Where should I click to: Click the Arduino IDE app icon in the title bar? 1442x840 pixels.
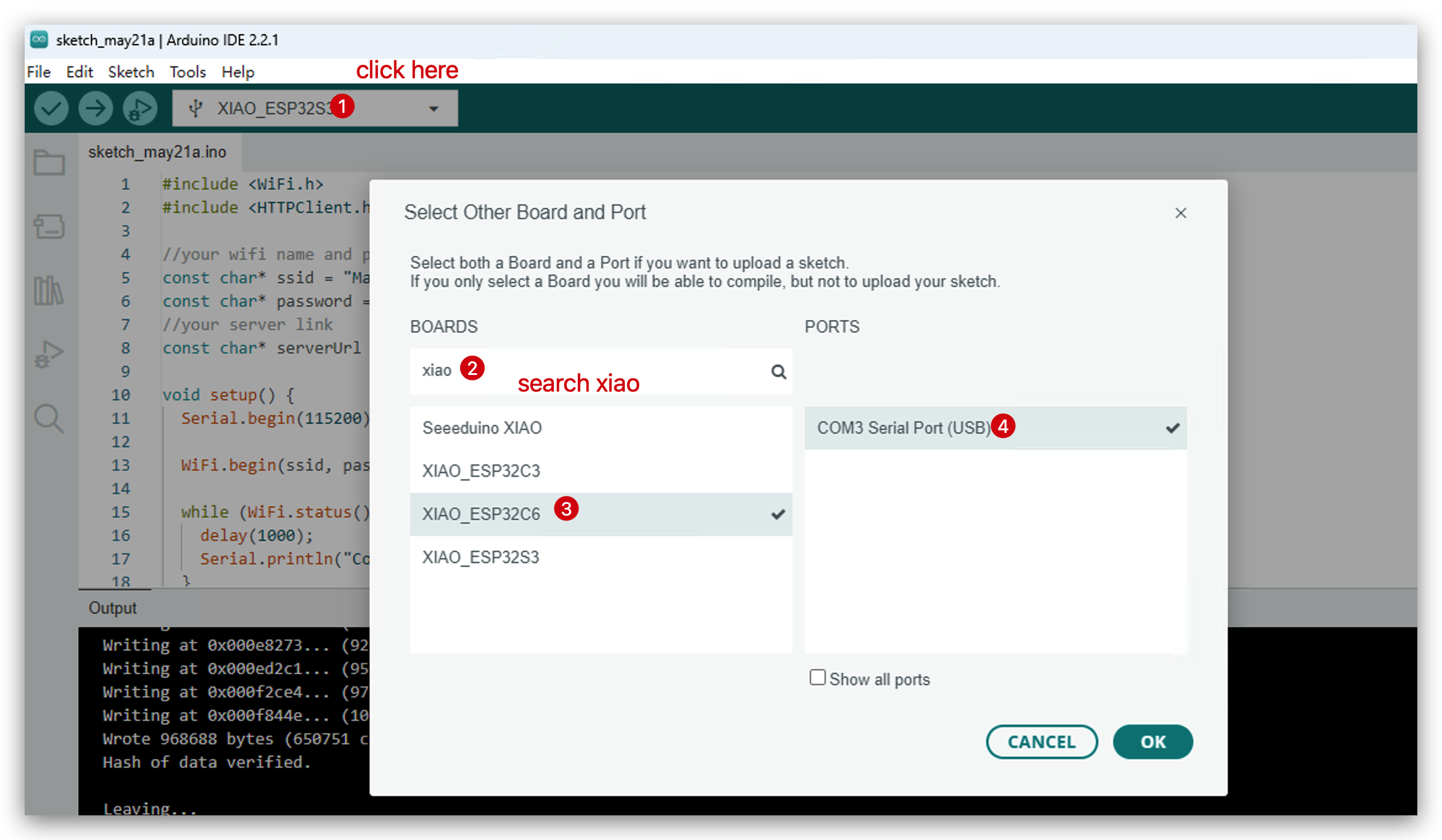(39, 40)
